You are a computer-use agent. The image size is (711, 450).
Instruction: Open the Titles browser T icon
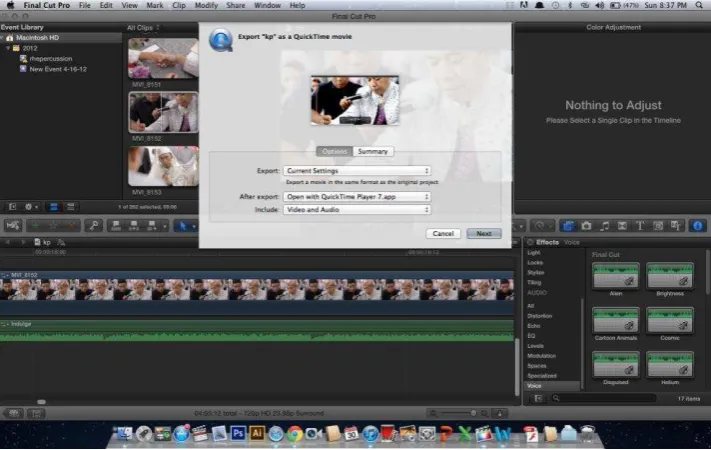point(640,225)
